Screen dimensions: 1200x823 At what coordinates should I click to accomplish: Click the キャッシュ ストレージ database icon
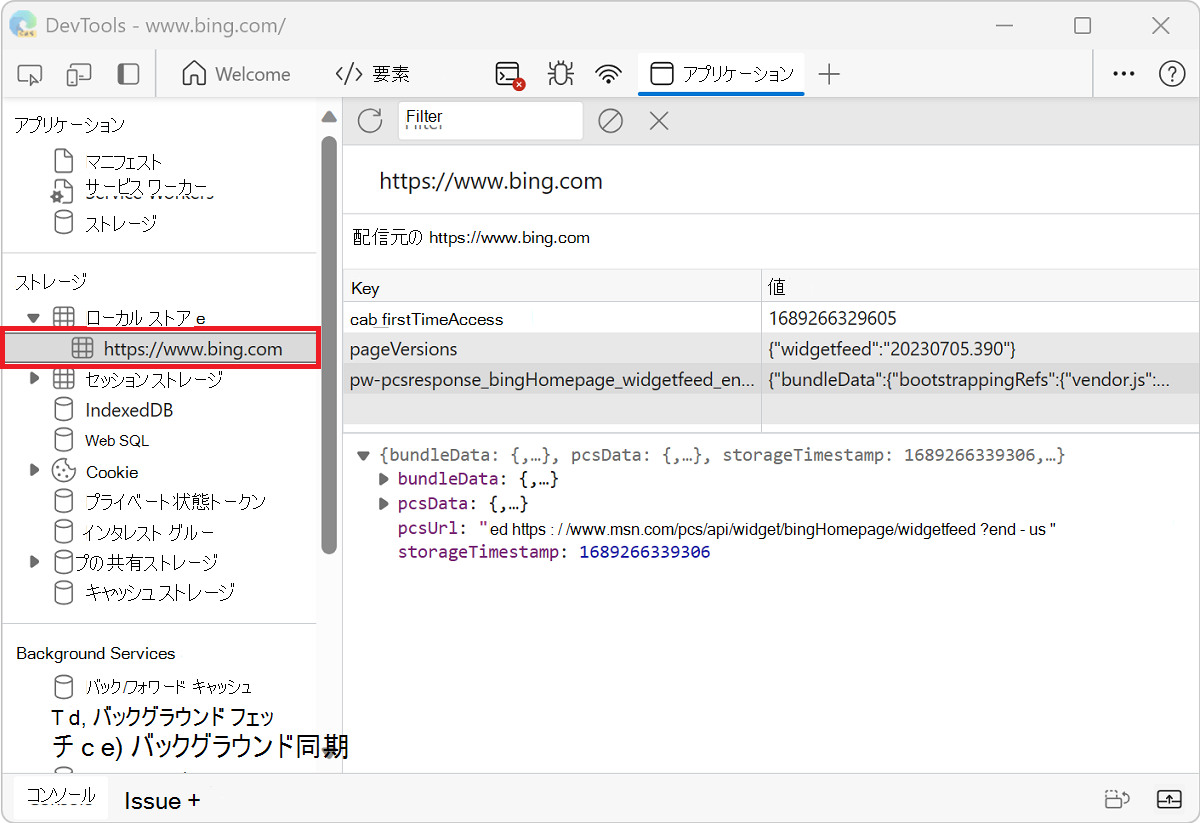[x=64, y=592]
